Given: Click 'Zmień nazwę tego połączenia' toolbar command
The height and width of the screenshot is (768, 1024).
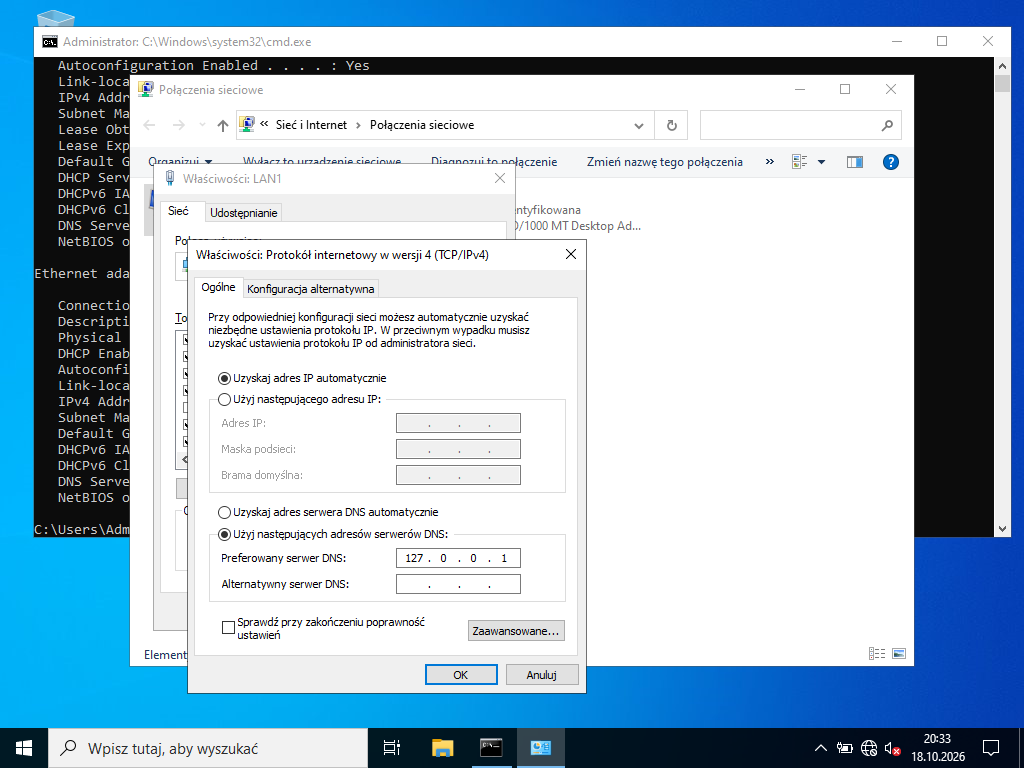Looking at the screenshot, I should click(x=665, y=162).
